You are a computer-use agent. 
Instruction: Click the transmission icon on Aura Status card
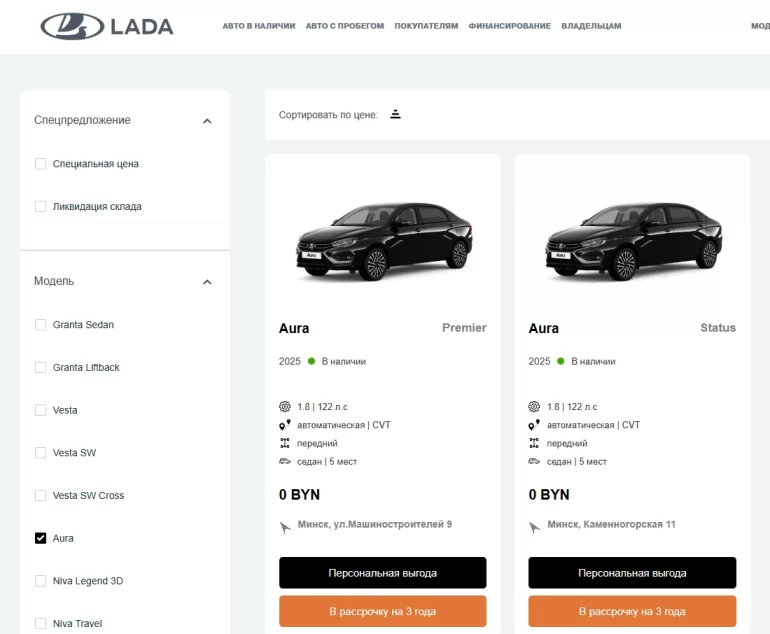(x=534, y=425)
